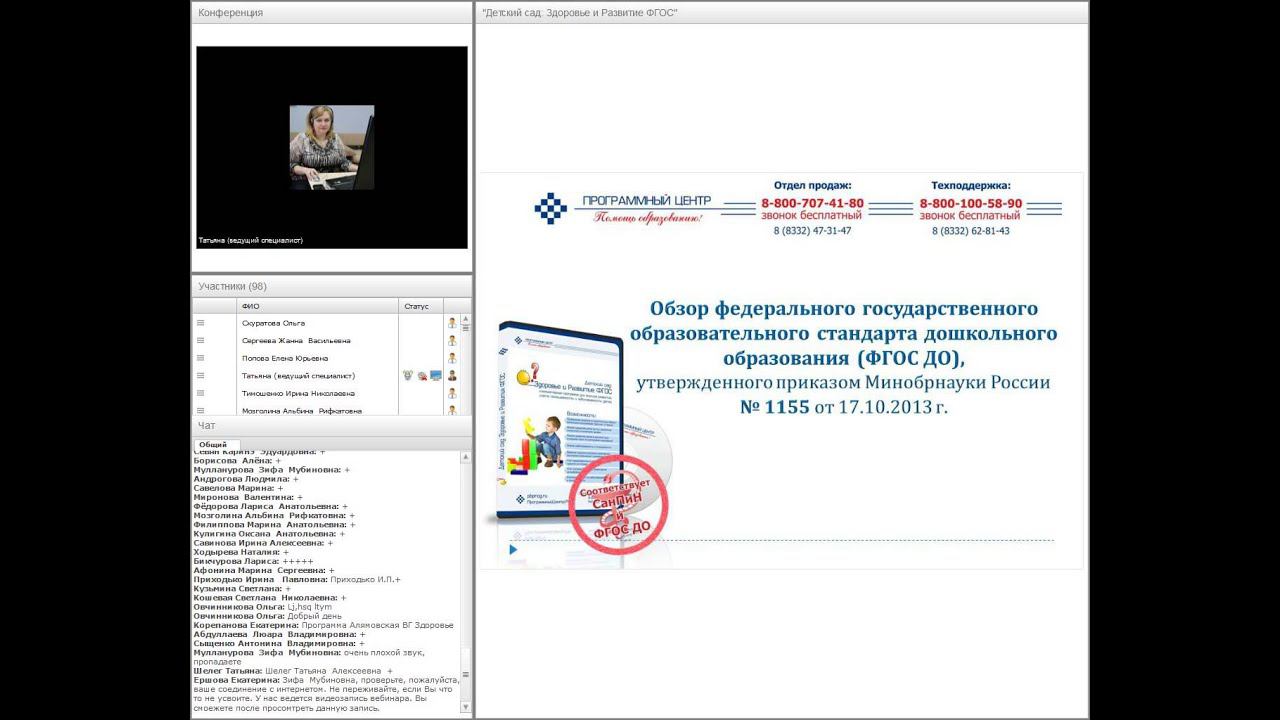1280x720 pixels.
Task: Click chat message from Миронова Валентина
Action: point(248,497)
